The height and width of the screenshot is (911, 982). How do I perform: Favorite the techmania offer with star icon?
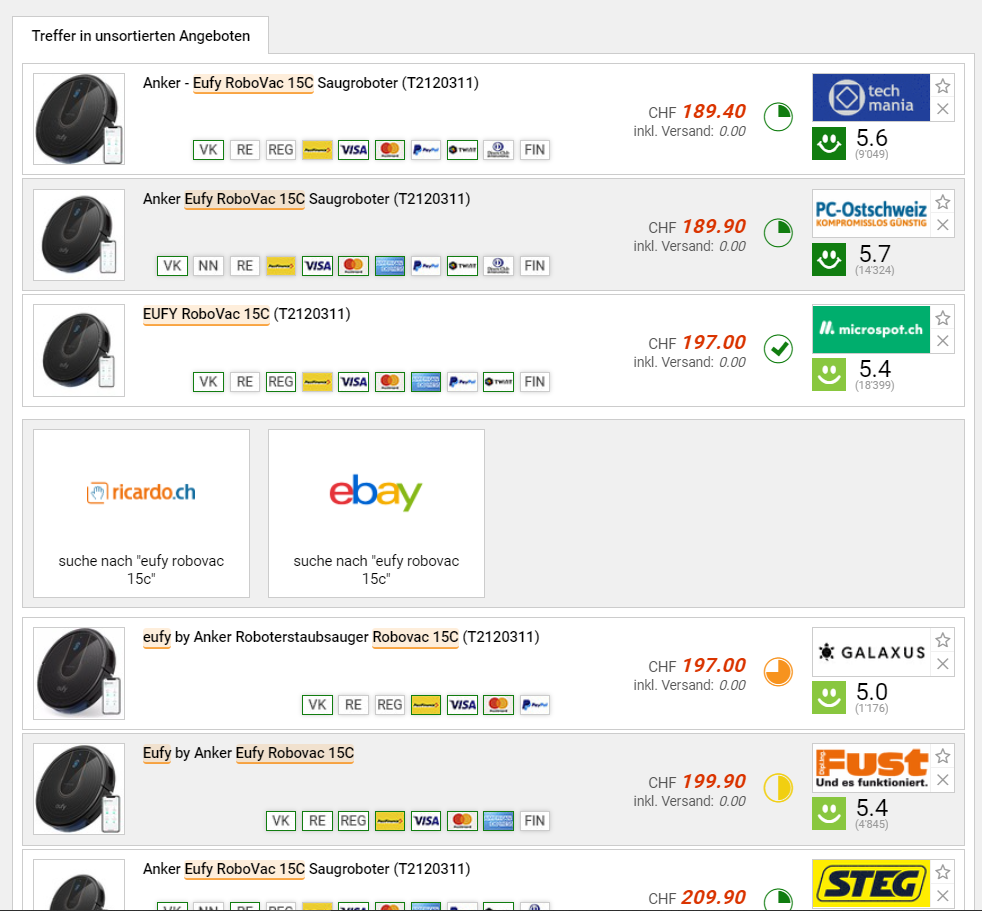tap(943, 86)
